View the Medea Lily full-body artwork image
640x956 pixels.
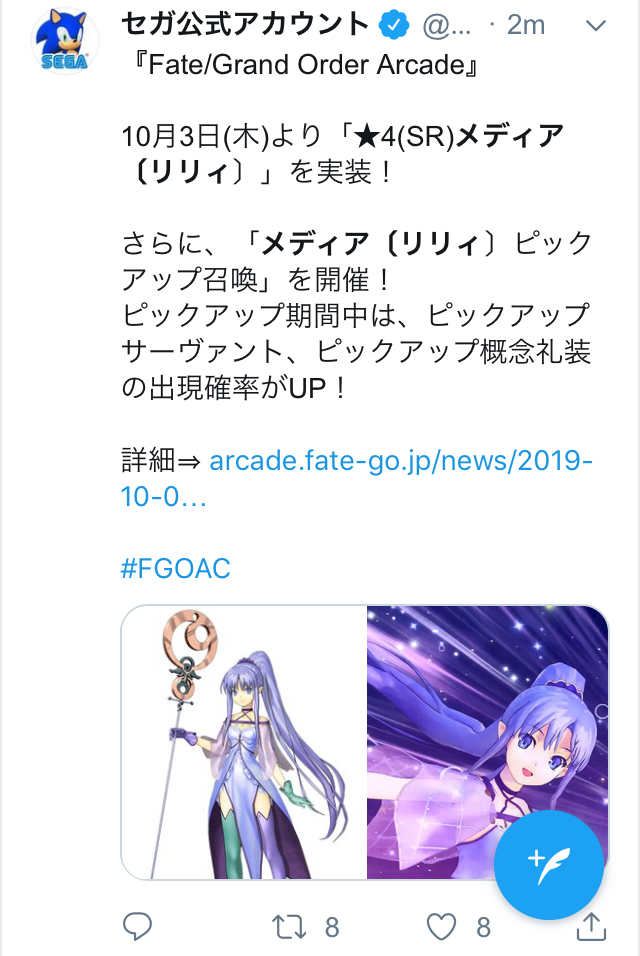point(244,742)
